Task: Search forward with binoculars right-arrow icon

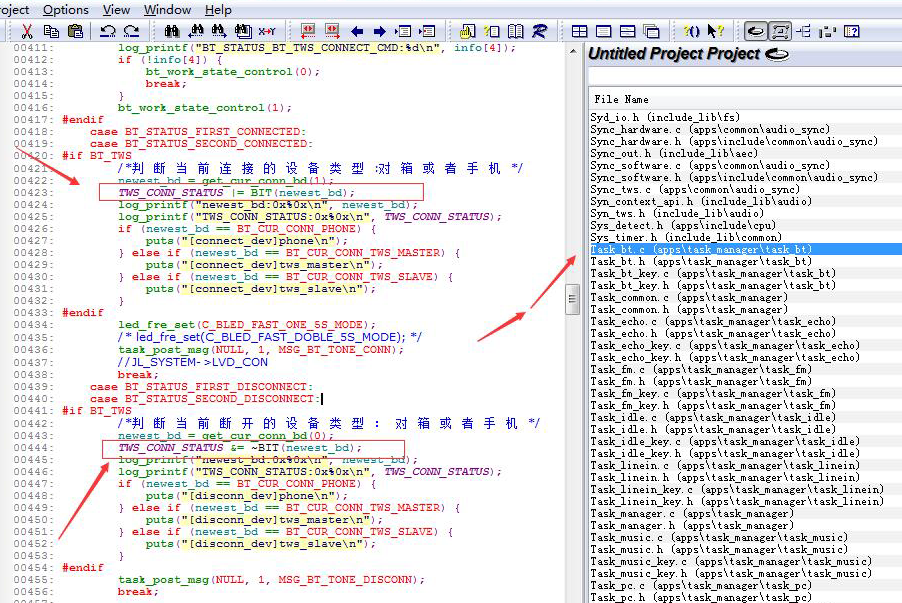Action: (x=219, y=31)
